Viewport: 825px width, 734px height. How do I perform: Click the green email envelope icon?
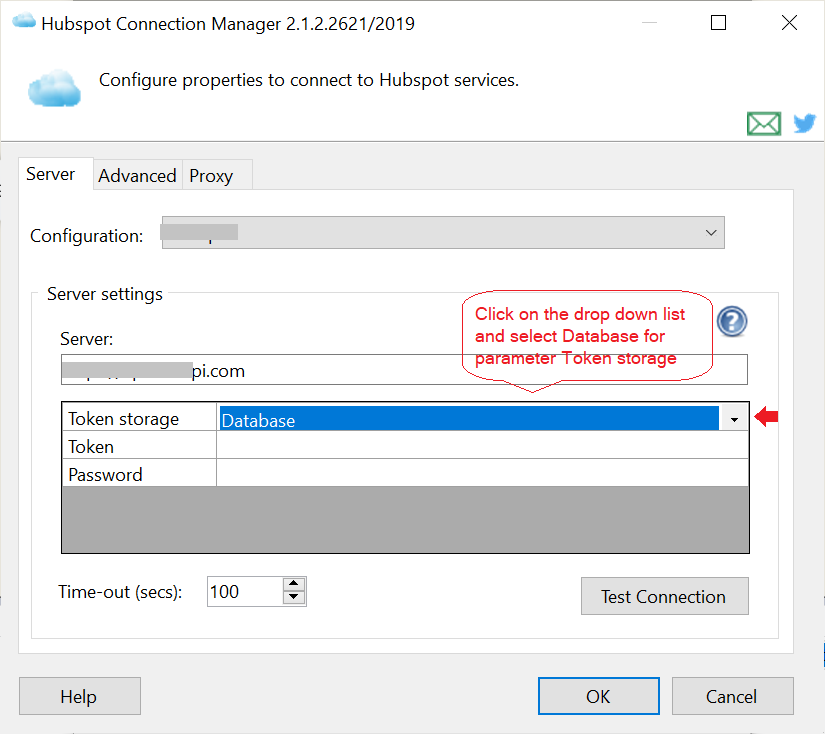[763, 124]
